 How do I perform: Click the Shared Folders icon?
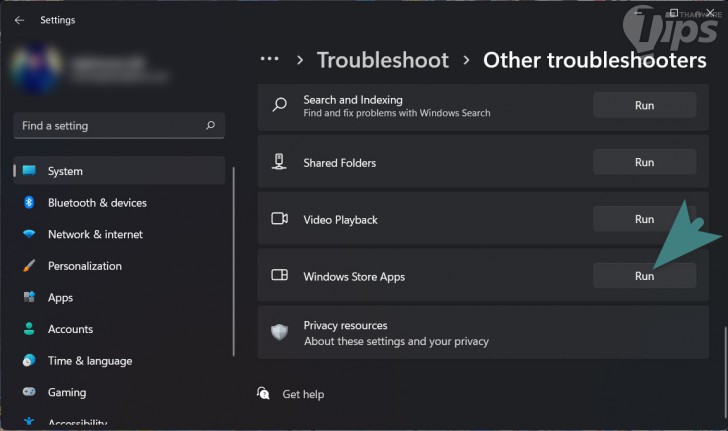[279, 162]
